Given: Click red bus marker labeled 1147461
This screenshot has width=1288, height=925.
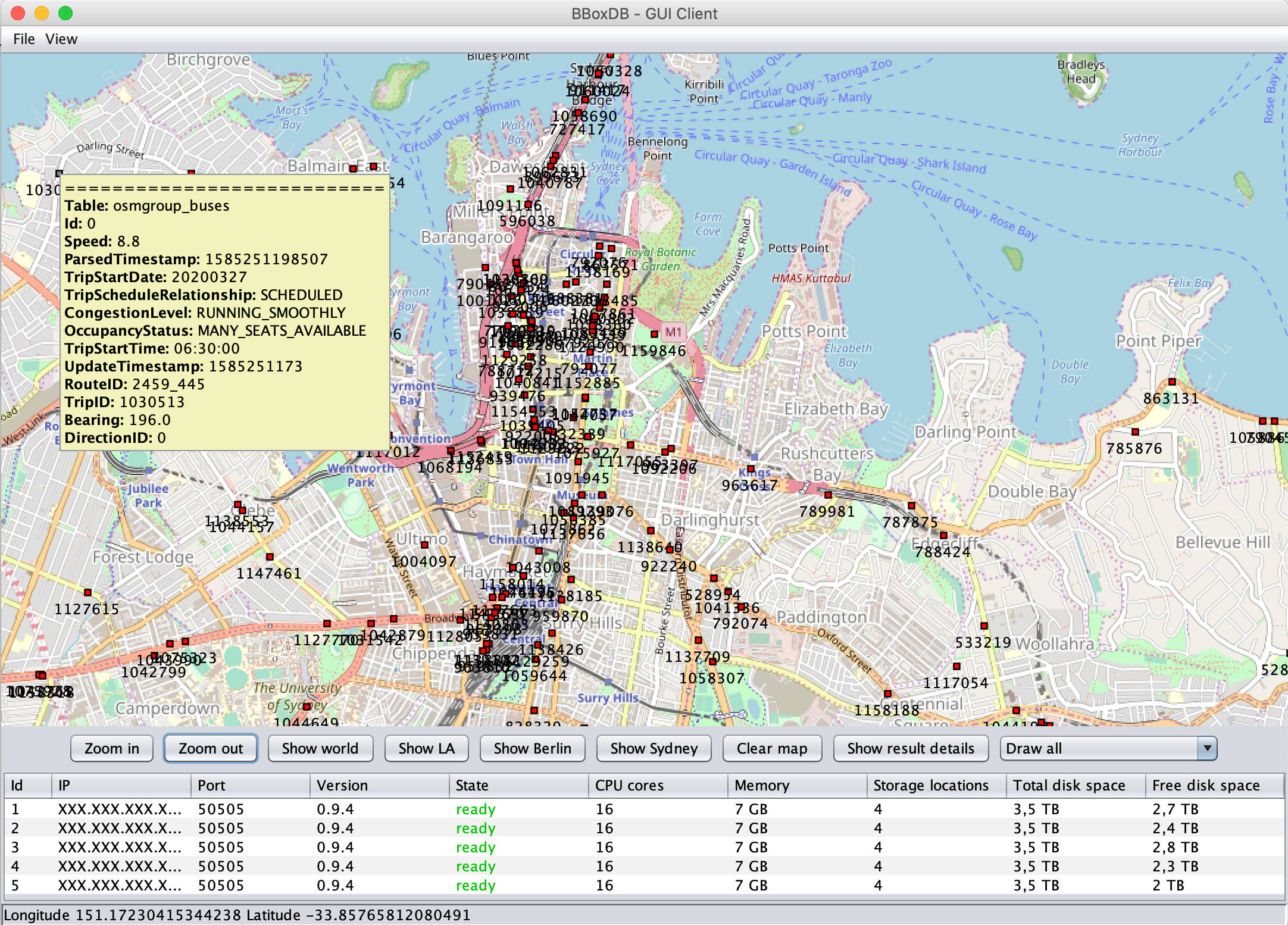Looking at the screenshot, I should tap(270, 557).
